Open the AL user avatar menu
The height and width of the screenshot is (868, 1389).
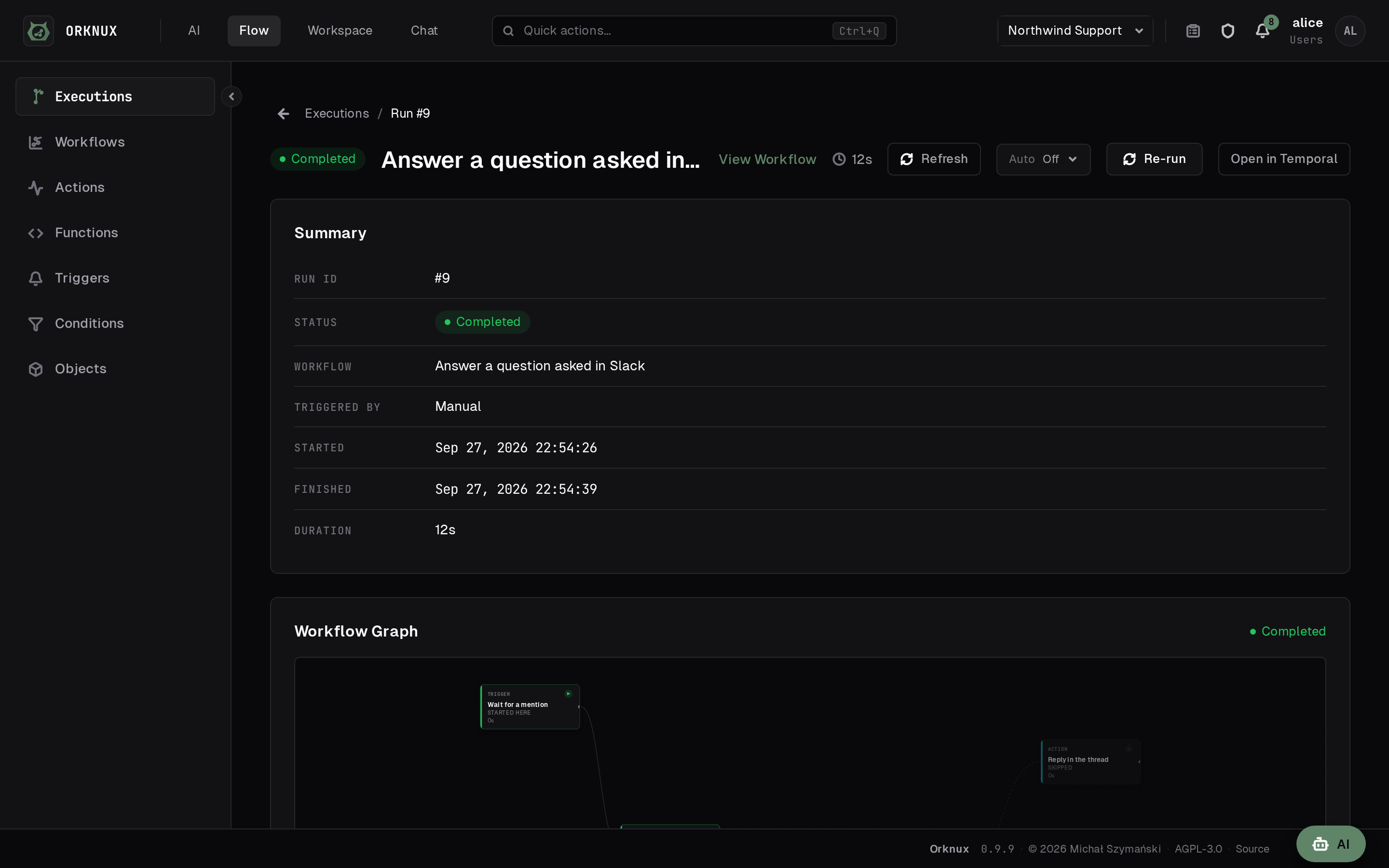pos(1350,31)
